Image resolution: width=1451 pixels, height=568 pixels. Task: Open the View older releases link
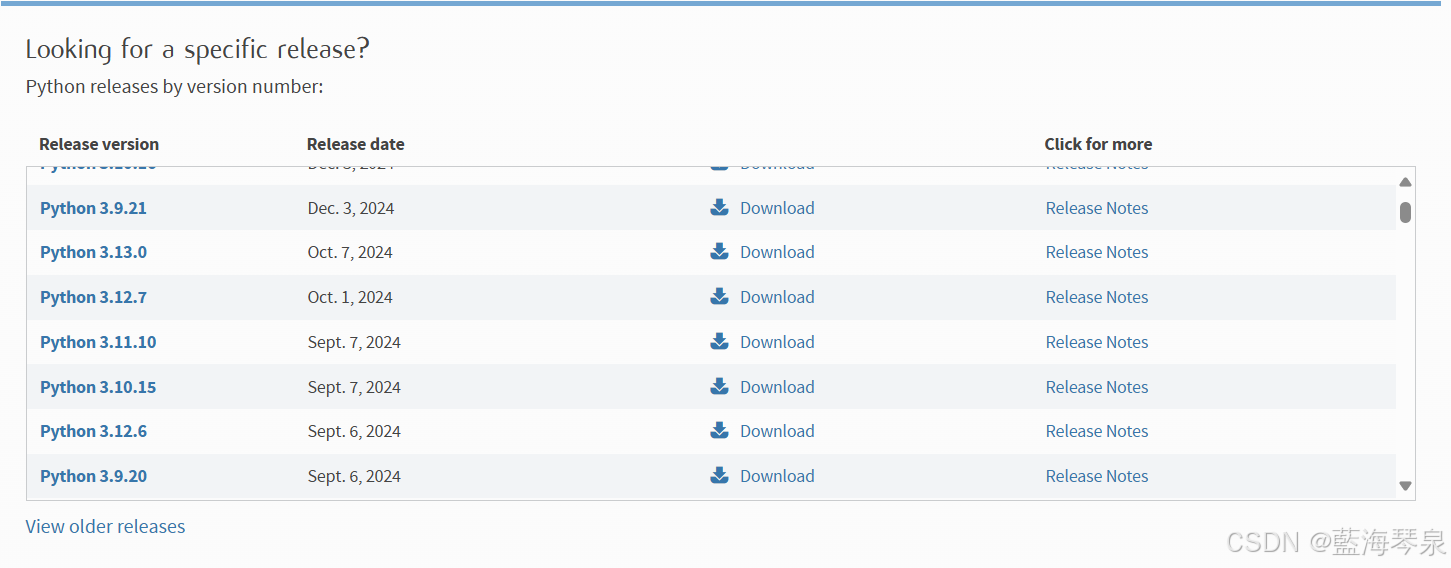click(105, 526)
